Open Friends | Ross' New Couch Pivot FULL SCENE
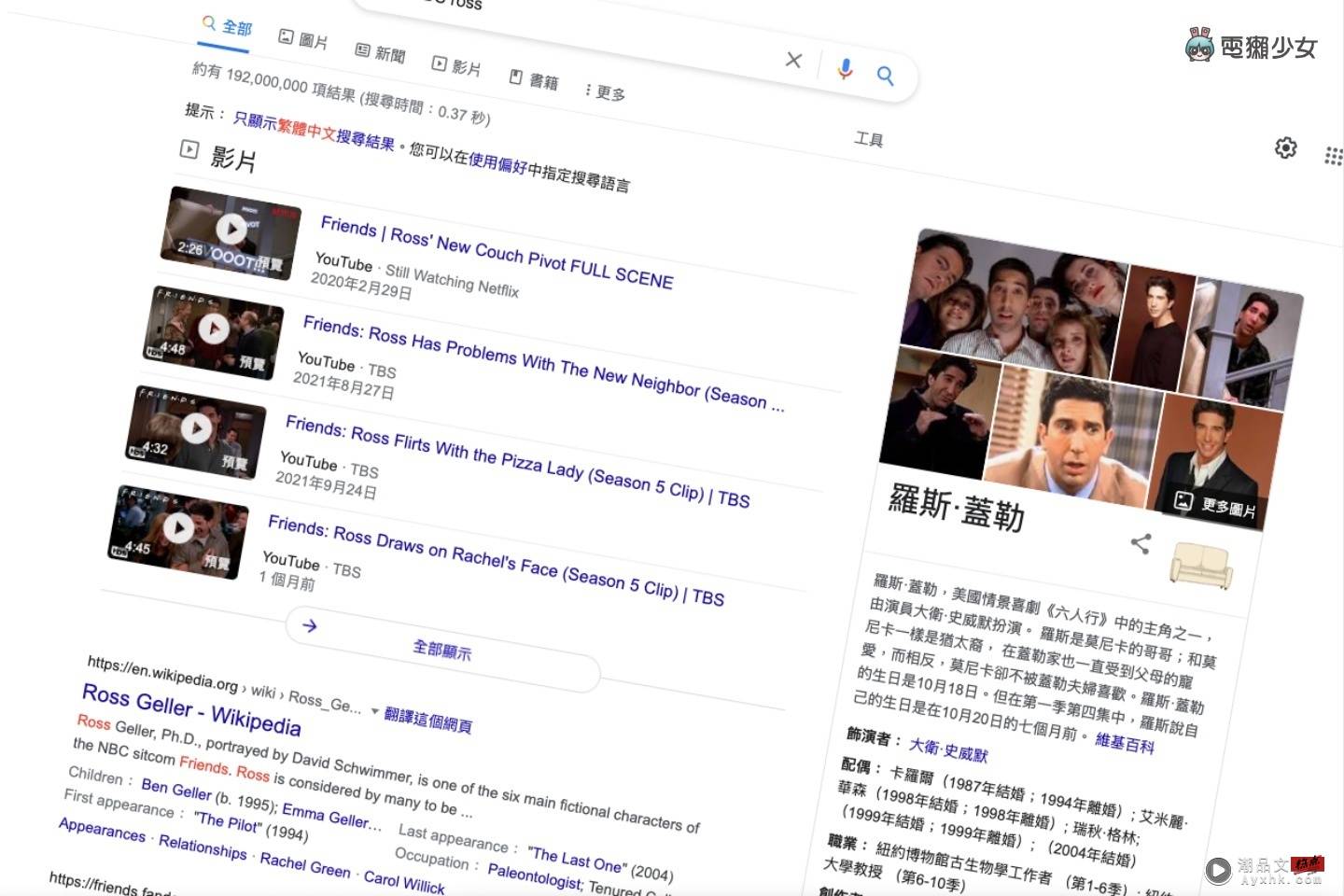Screen dimensions: 1344x896 point(497,252)
